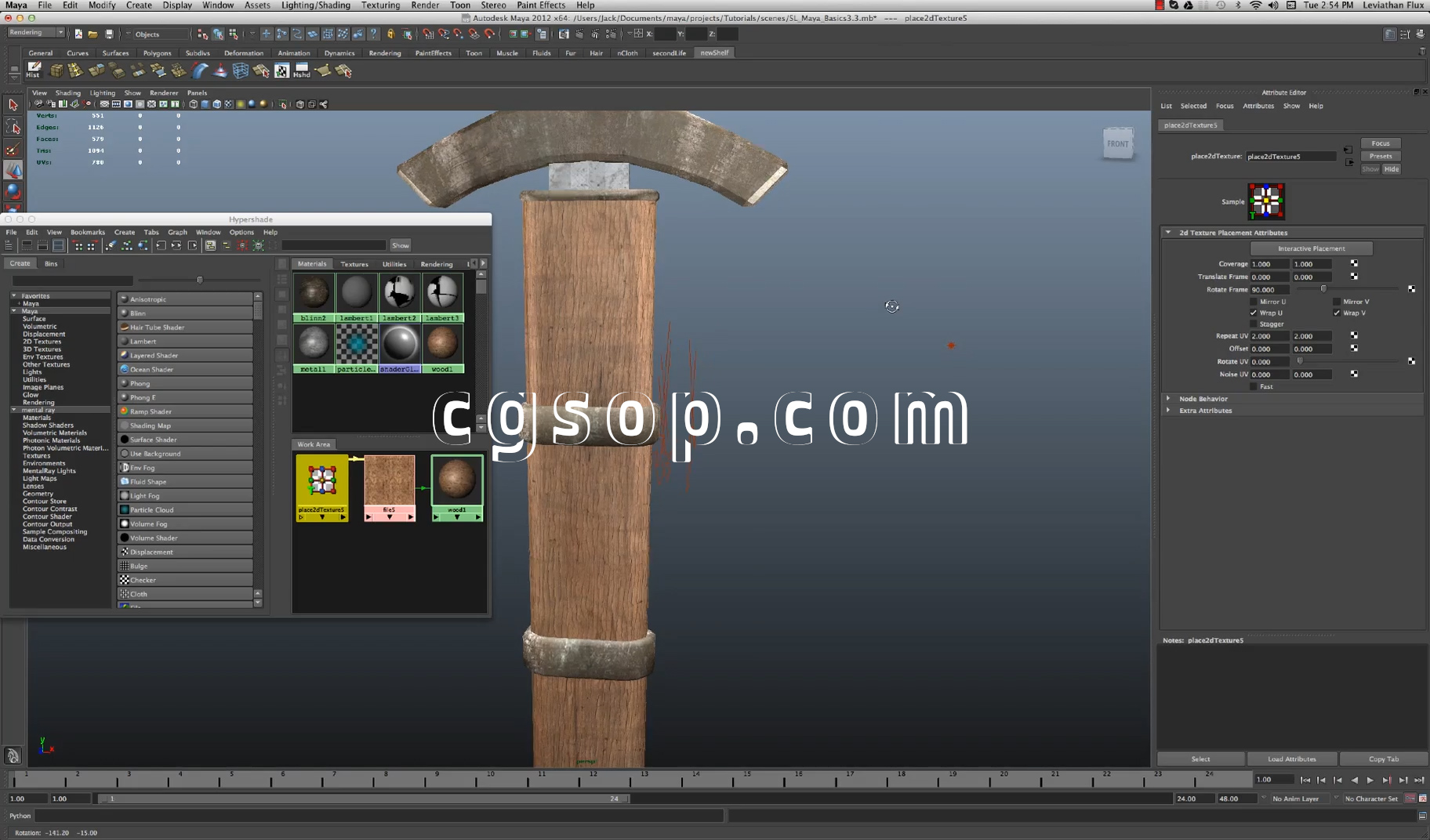Collapse the 2d Texture Placement Attributes section

tap(1168, 233)
